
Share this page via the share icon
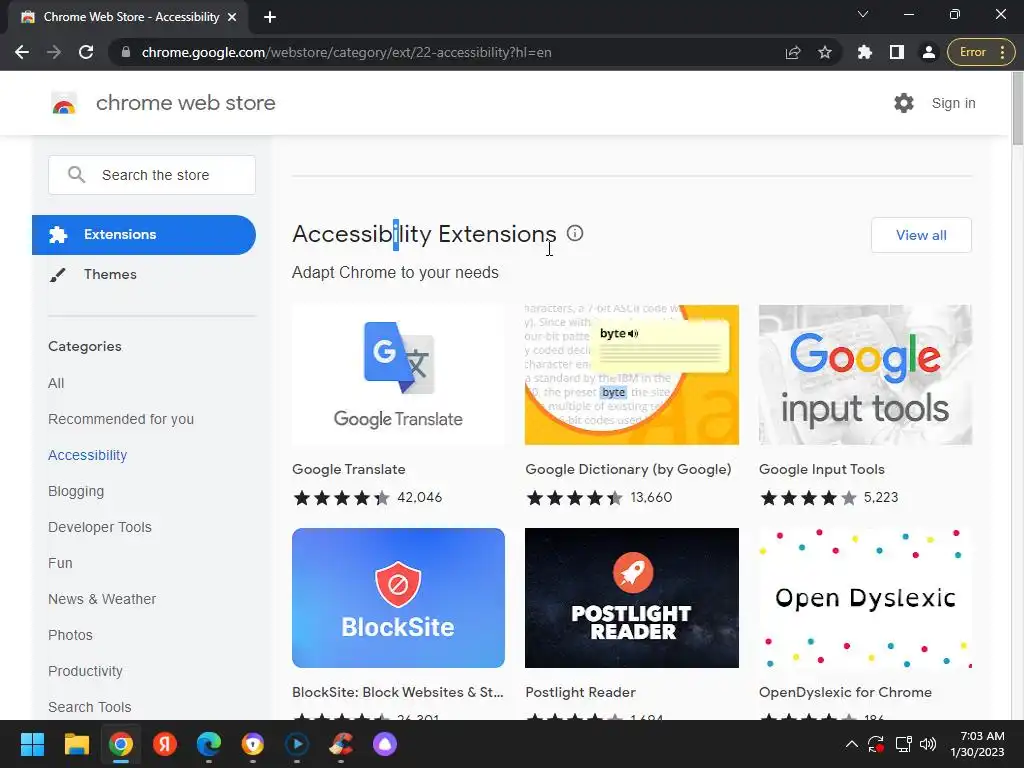[793, 52]
